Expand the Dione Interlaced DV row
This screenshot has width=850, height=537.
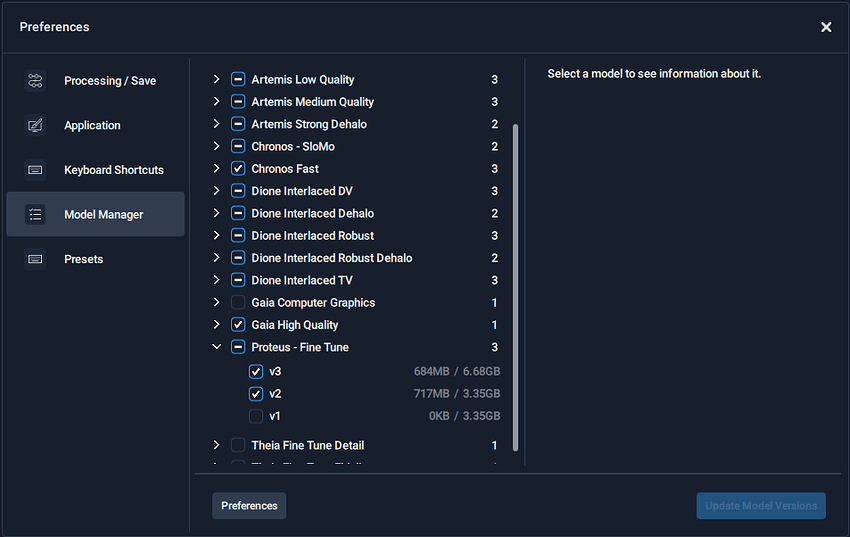click(x=216, y=191)
